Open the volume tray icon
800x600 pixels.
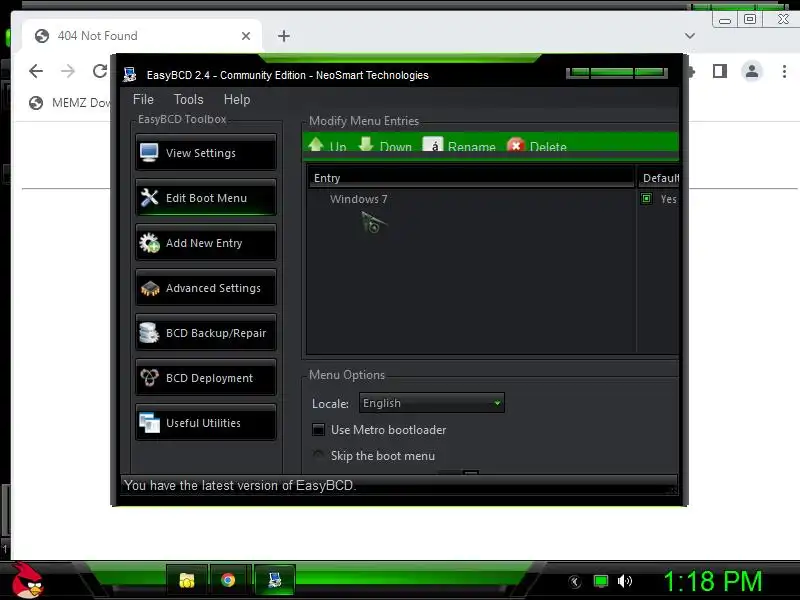point(625,581)
